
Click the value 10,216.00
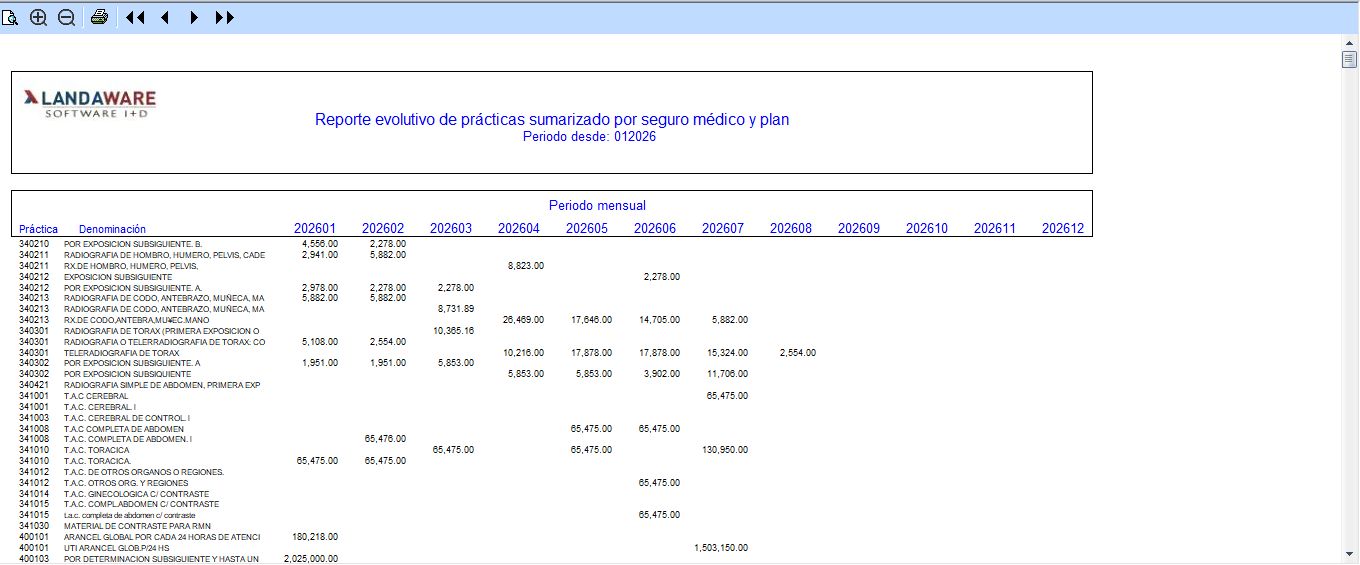pyautogui.click(x=523, y=353)
